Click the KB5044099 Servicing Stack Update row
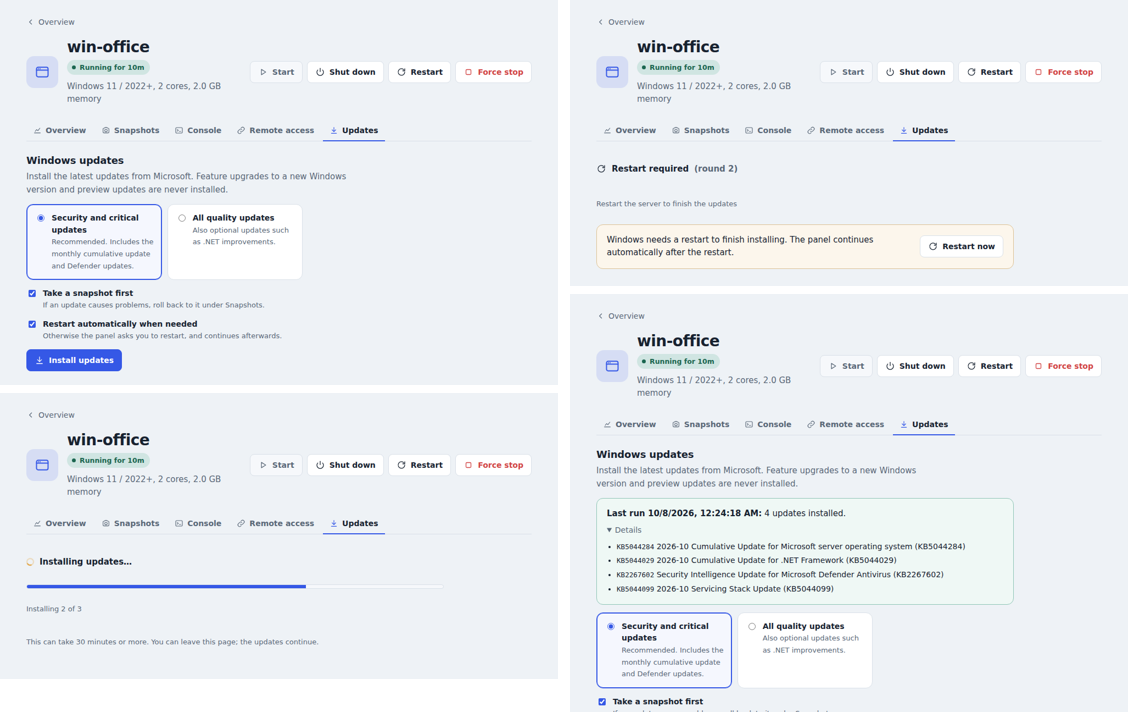Viewport: 1128px width, 712px height. [x=724, y=589]
